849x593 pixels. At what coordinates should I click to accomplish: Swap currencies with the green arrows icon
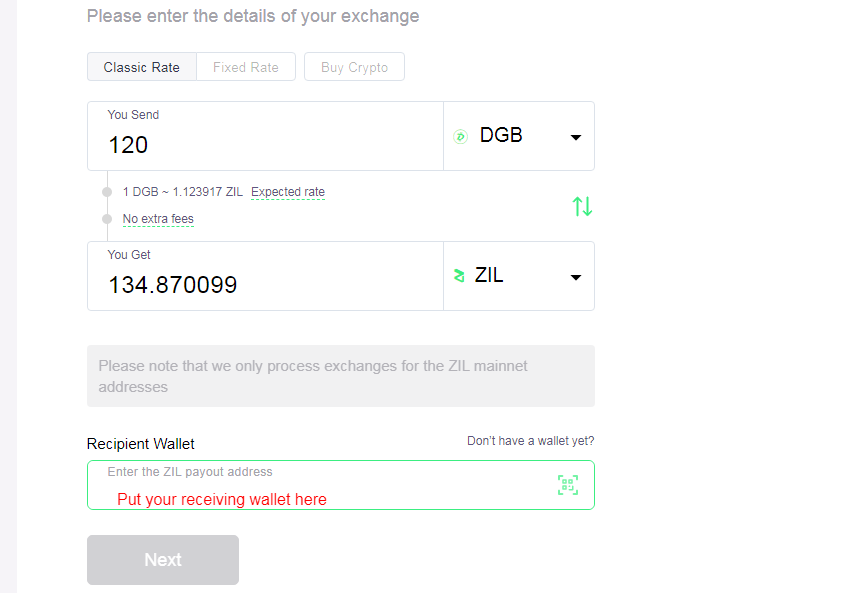tap(583, 206)
